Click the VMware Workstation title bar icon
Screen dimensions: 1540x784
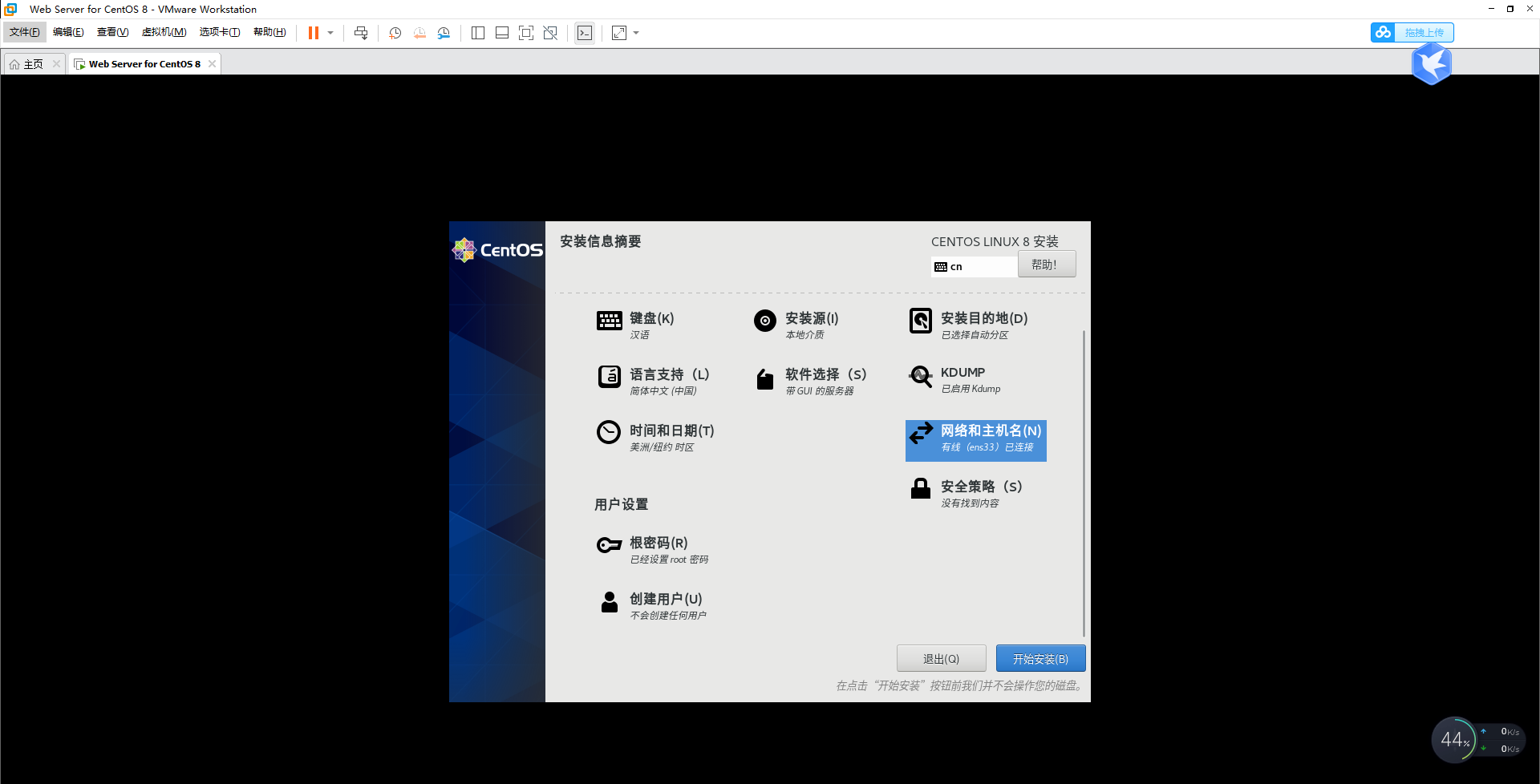click(11, 9)
